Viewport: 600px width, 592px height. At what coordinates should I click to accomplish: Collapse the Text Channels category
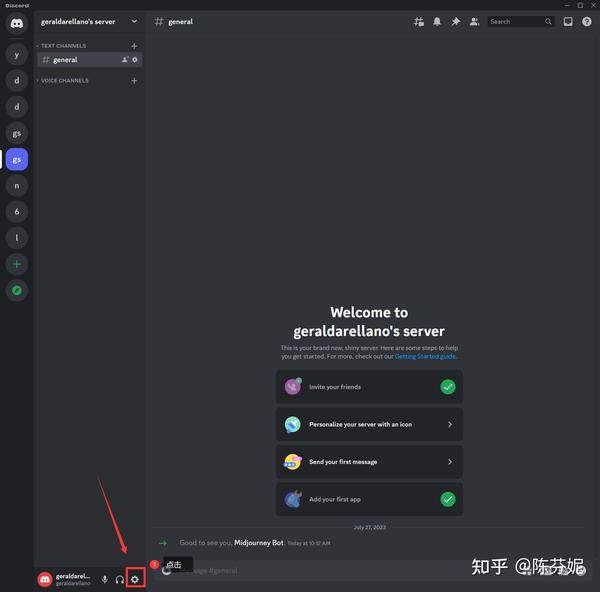61,46
